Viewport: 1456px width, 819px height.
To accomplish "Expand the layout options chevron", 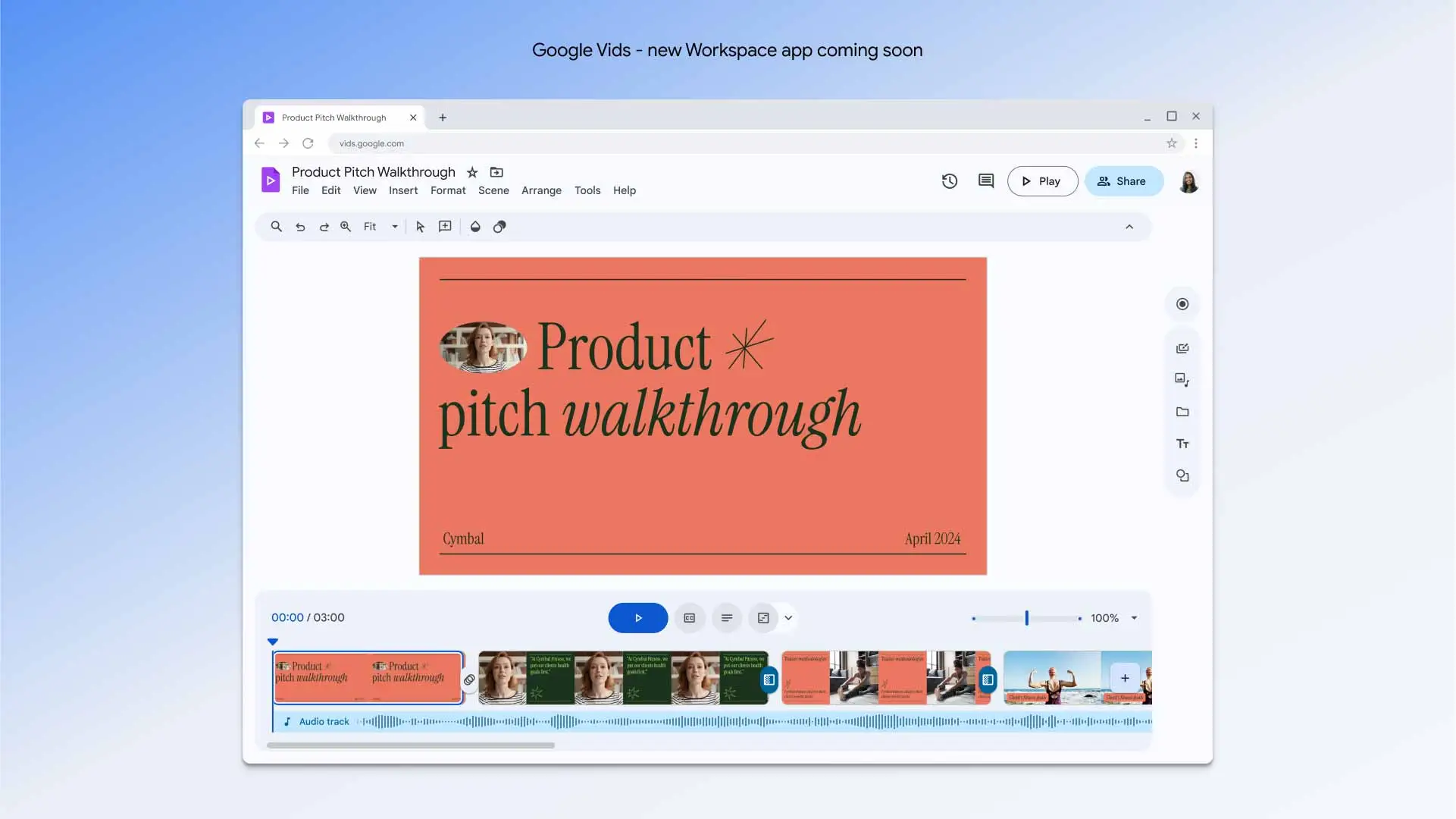I will tap(787, 617).
